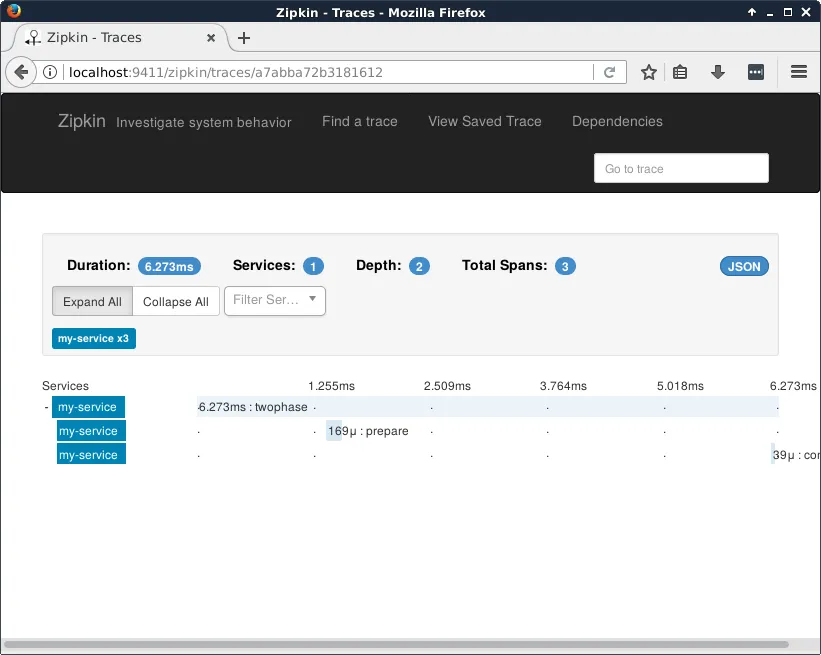Image resolution: width=821 pixels, height=655 pixels.
Task: Open downloads arrow icon
Action: tap(718, 72)
